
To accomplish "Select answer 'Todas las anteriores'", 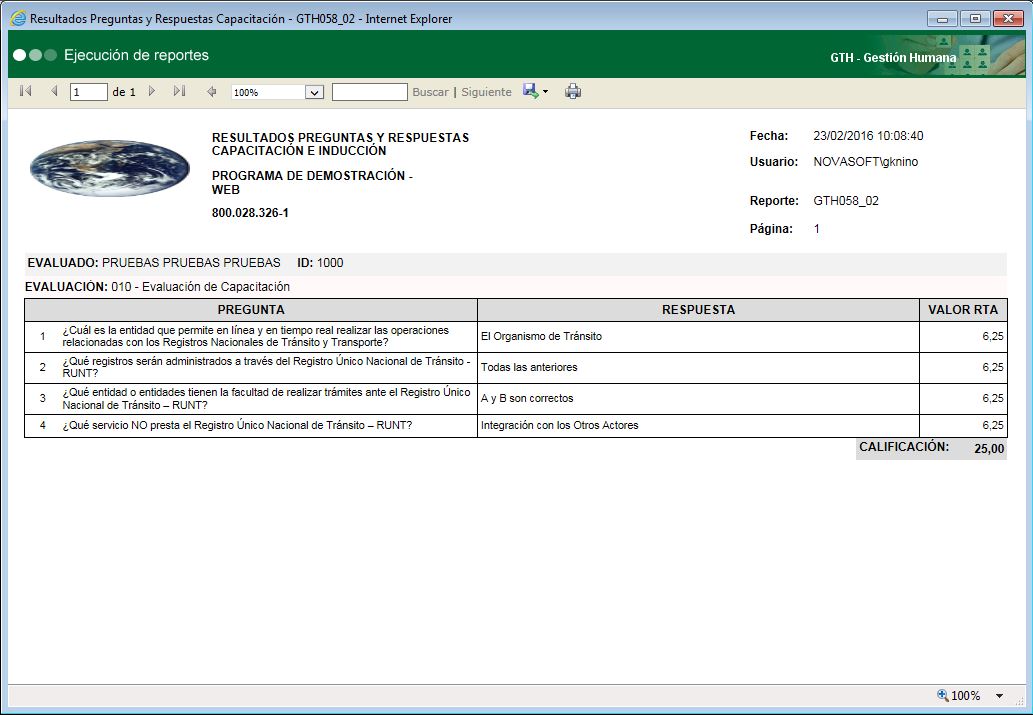I will (529, 367).
